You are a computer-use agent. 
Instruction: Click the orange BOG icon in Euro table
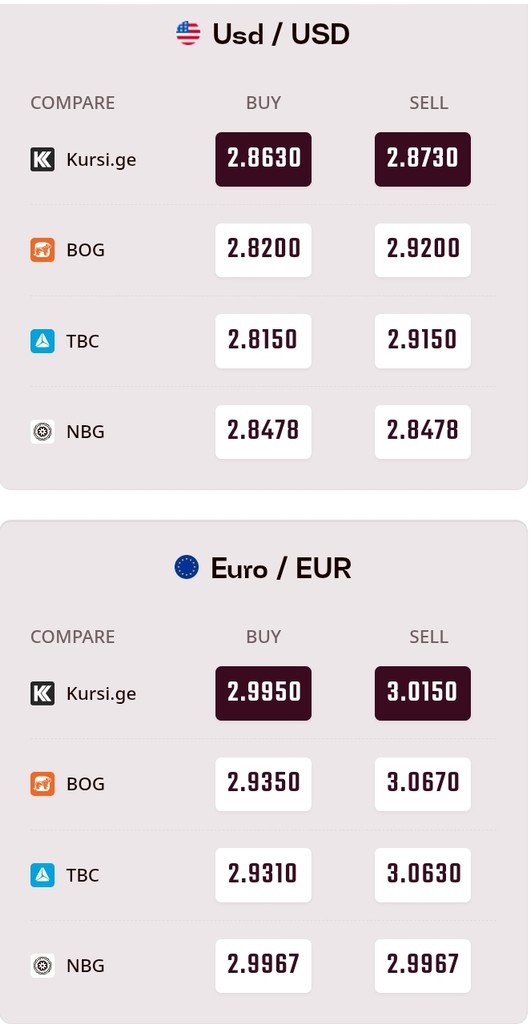[x=42, y=784]
